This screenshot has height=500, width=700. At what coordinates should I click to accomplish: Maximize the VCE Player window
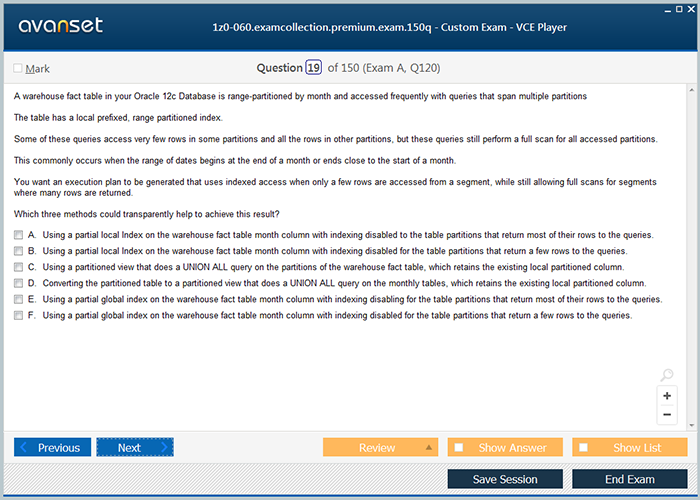pyautogui.click(x=679, y=9)
